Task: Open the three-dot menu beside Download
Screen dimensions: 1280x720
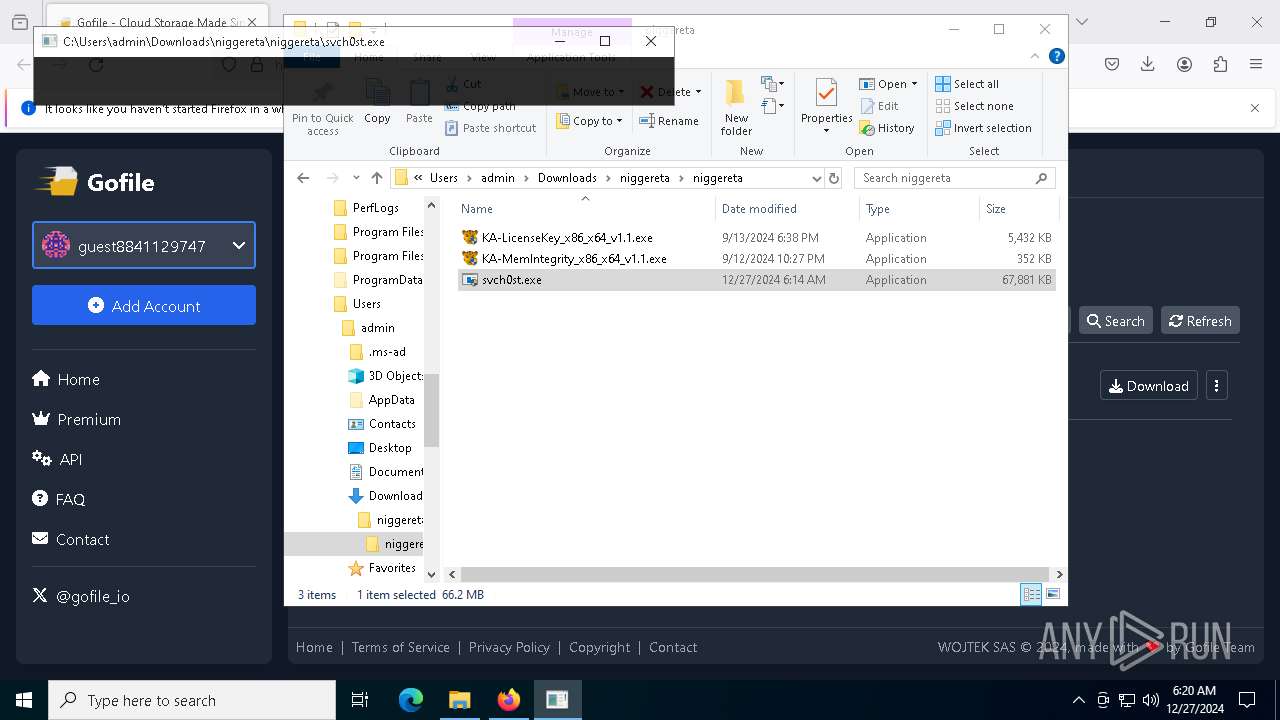Action: pyautogui.click(x=1216, y=386)
